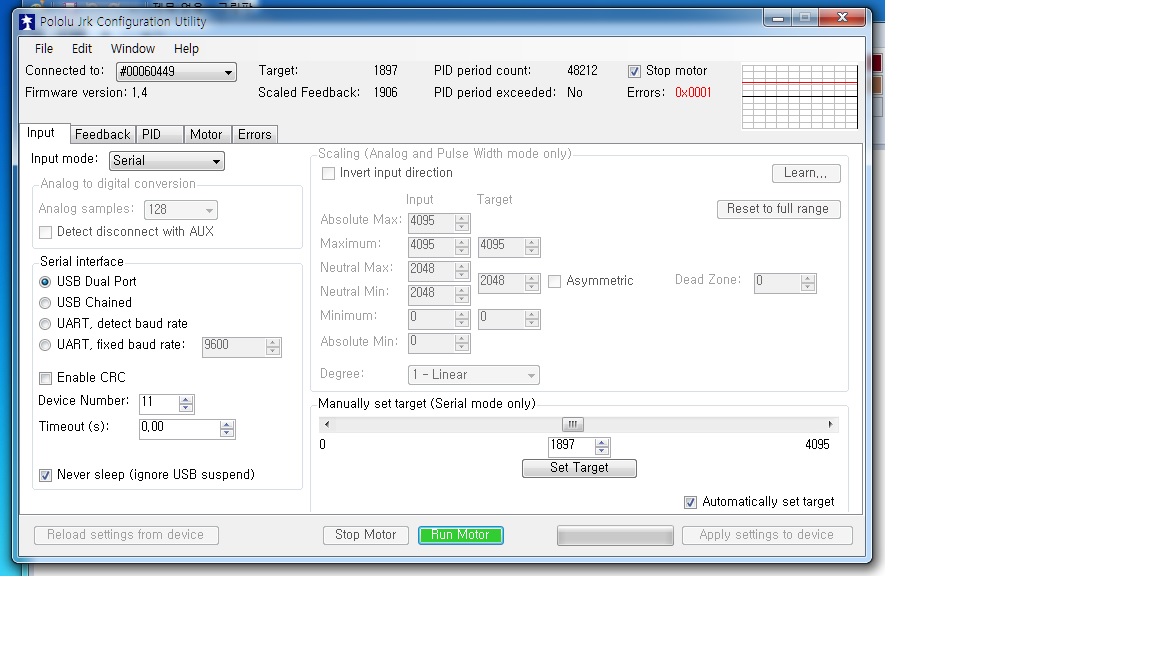Click Reload settings from device

coord(126,535)
